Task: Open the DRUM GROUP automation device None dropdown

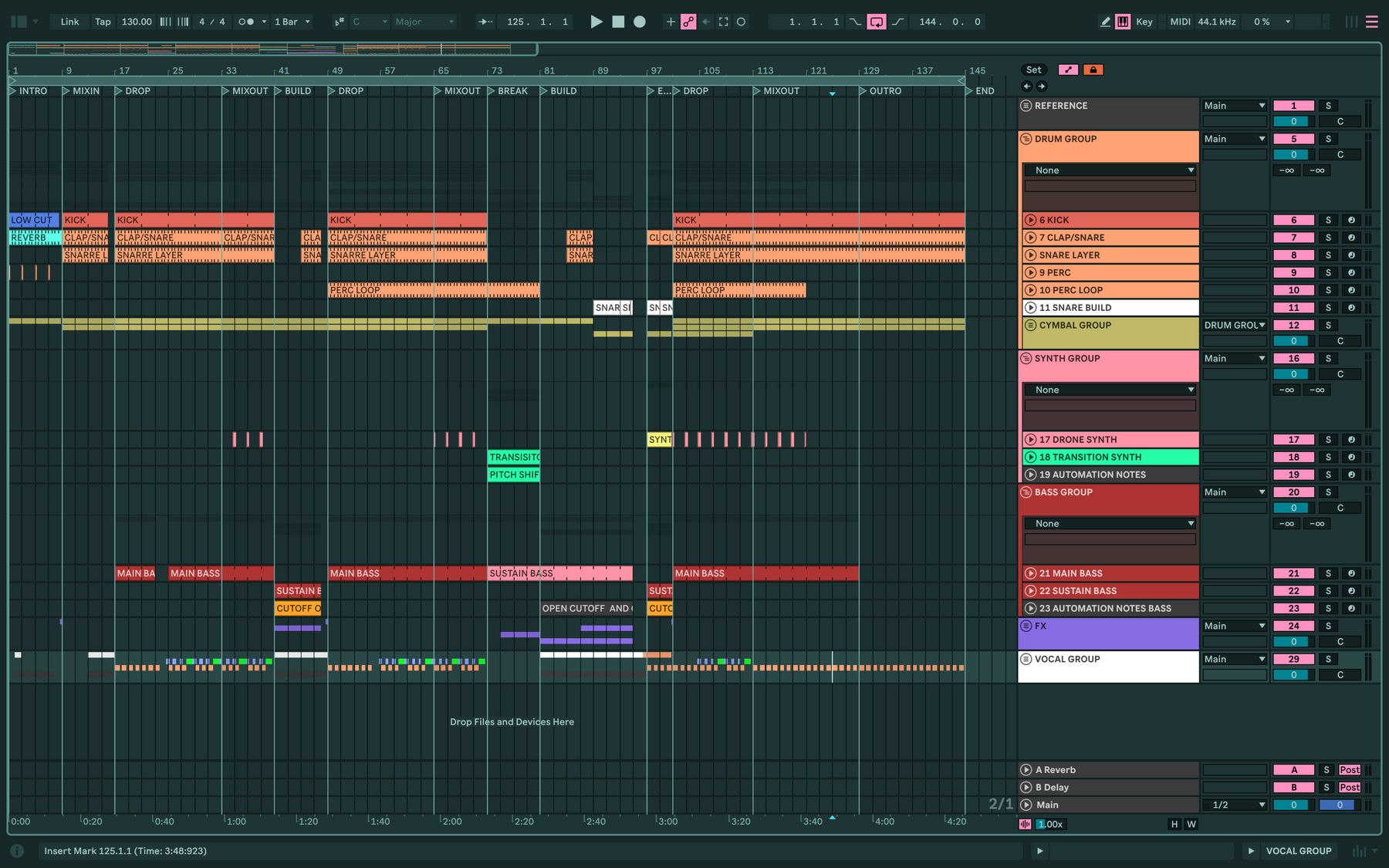Action: point(1110,170)
